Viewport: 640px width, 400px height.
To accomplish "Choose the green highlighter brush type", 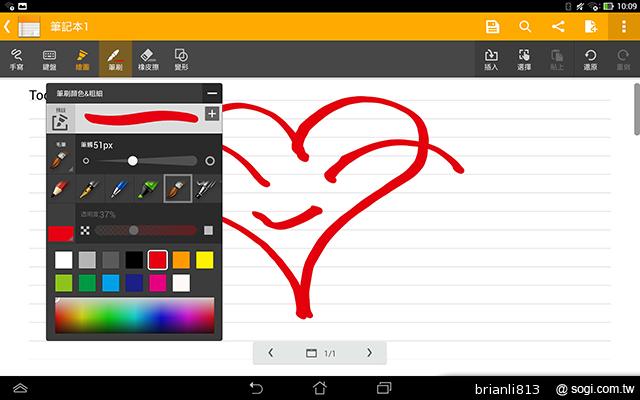I will pyautogui.click(x=149, y=188).
